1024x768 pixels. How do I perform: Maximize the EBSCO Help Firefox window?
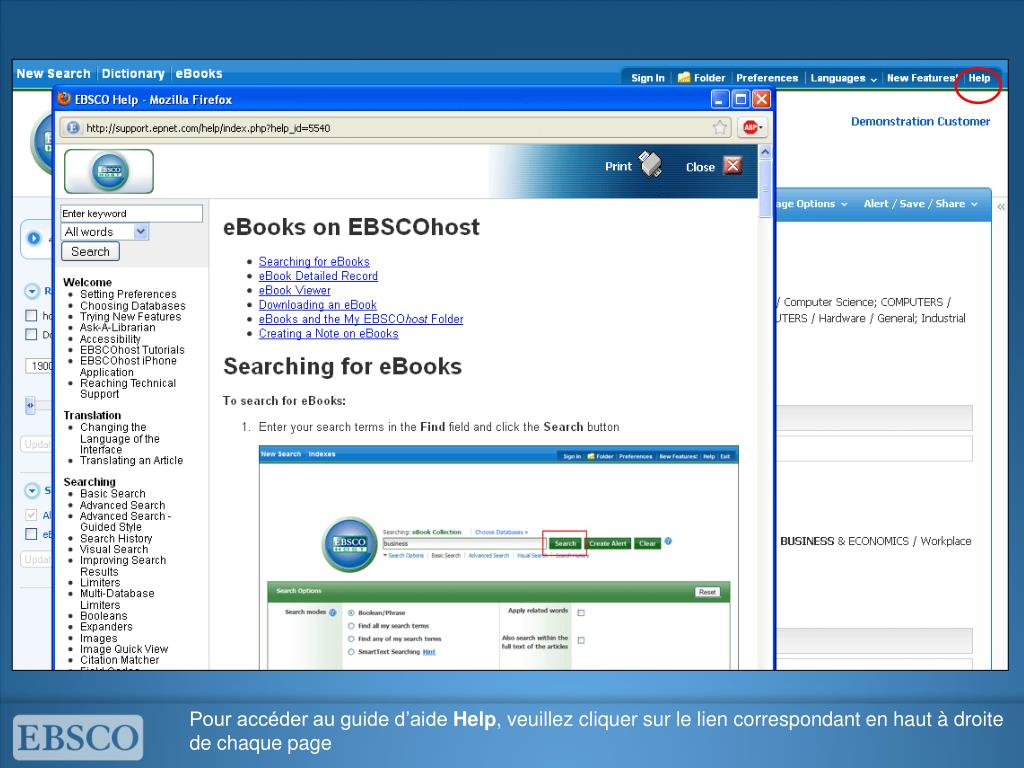coord(741,99)
